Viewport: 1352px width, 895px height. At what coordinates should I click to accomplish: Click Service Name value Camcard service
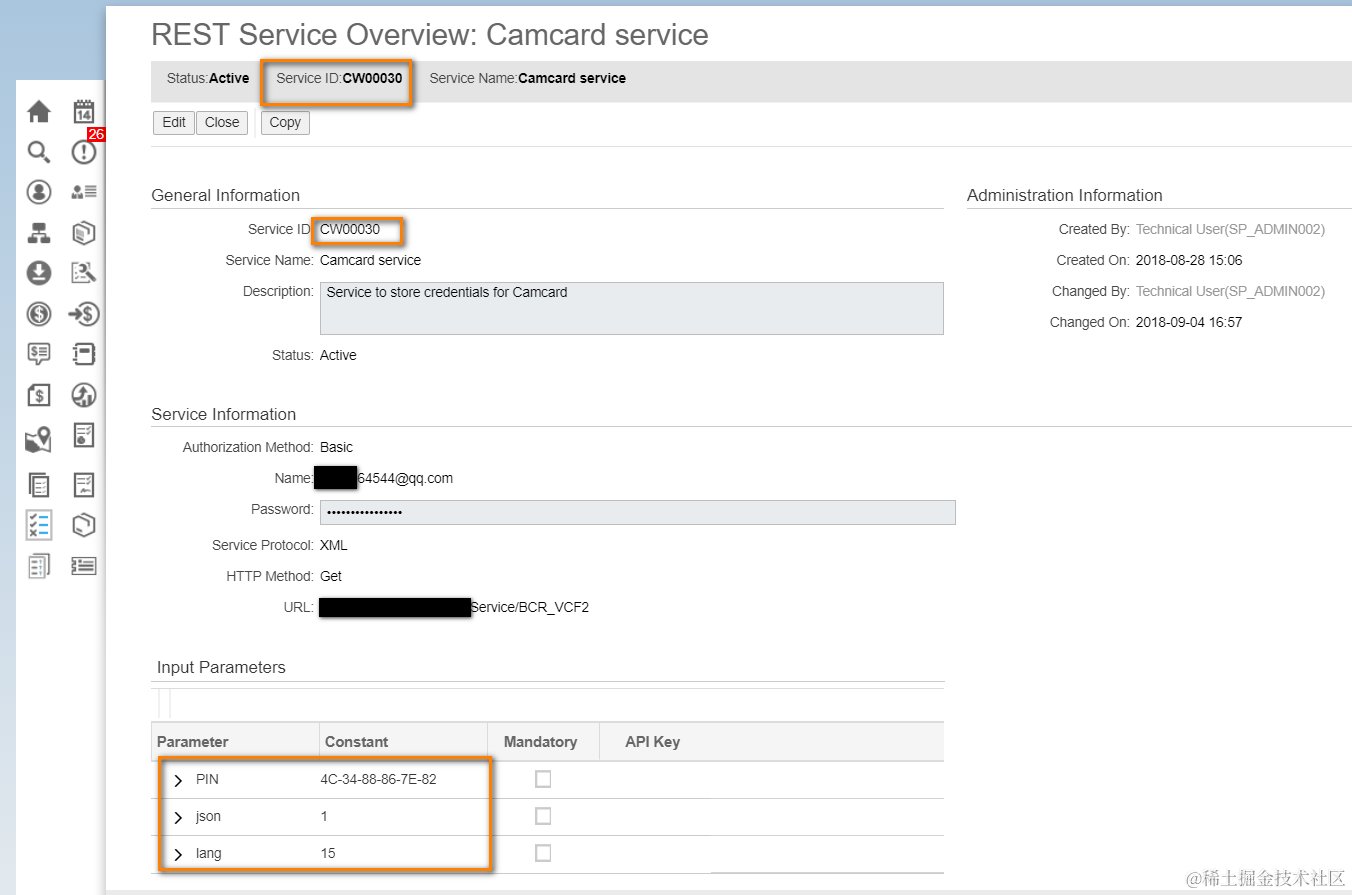tap(370, 260)
